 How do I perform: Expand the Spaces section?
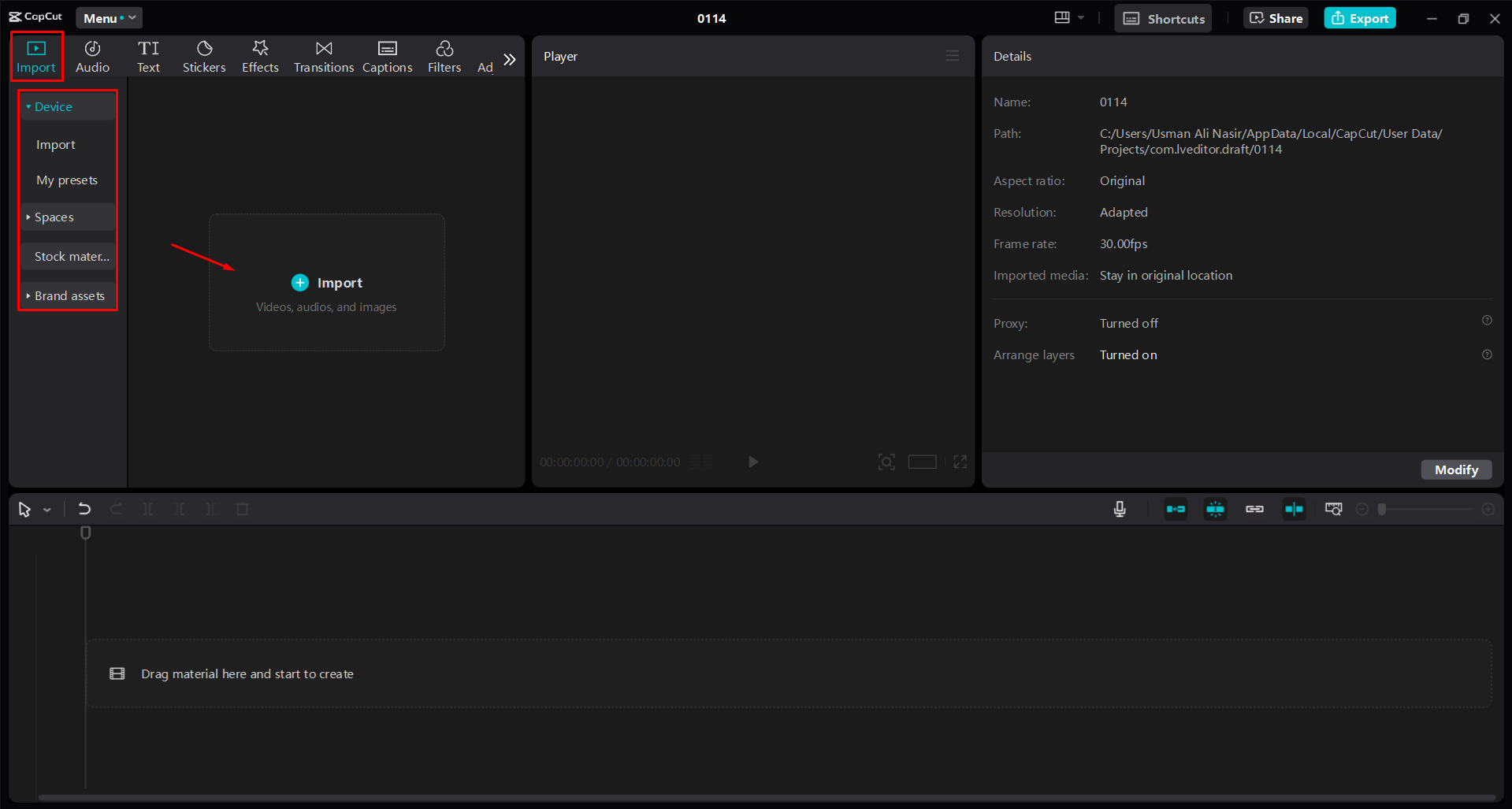coord(68,217)
